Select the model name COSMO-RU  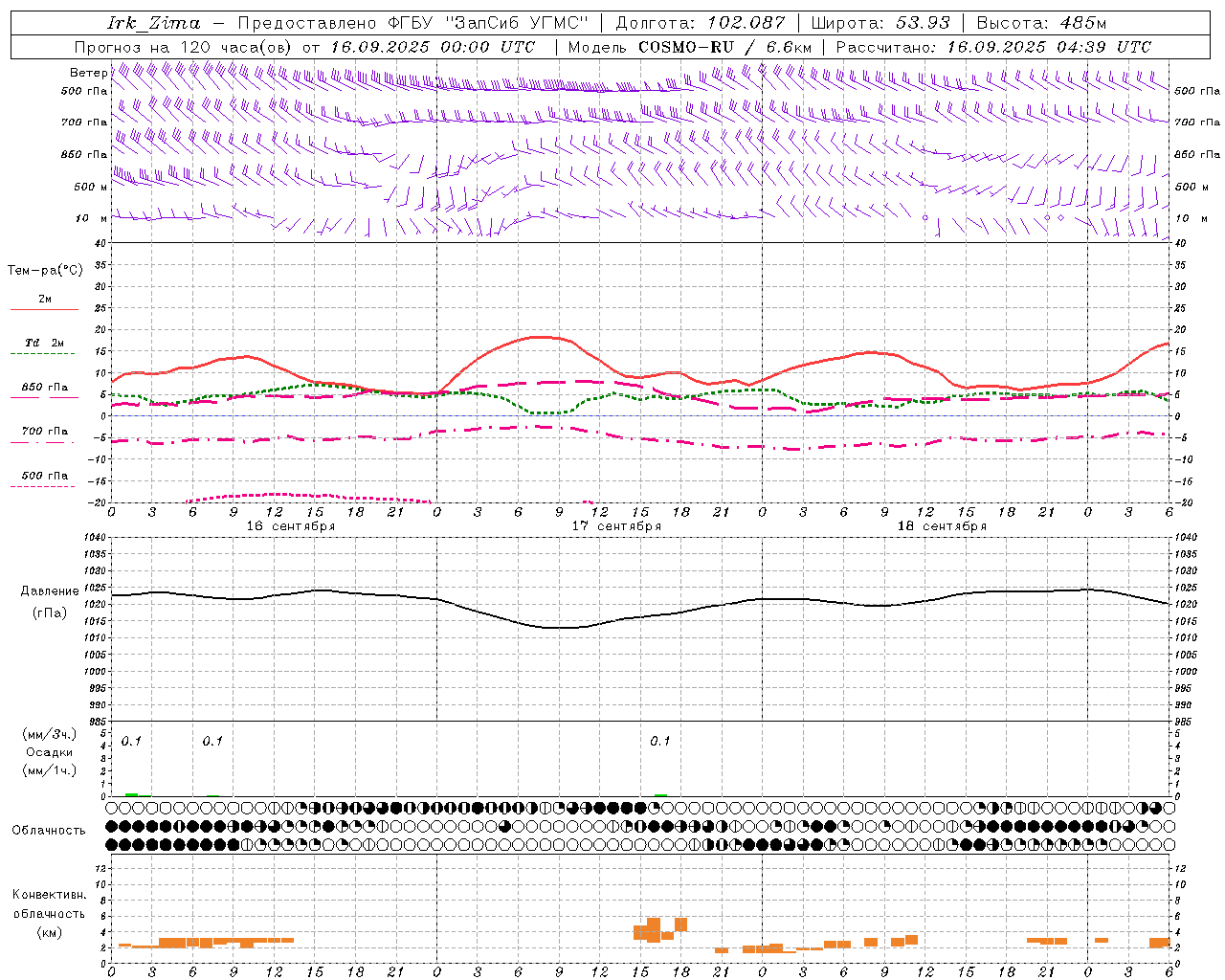click(x=686, y=47)
